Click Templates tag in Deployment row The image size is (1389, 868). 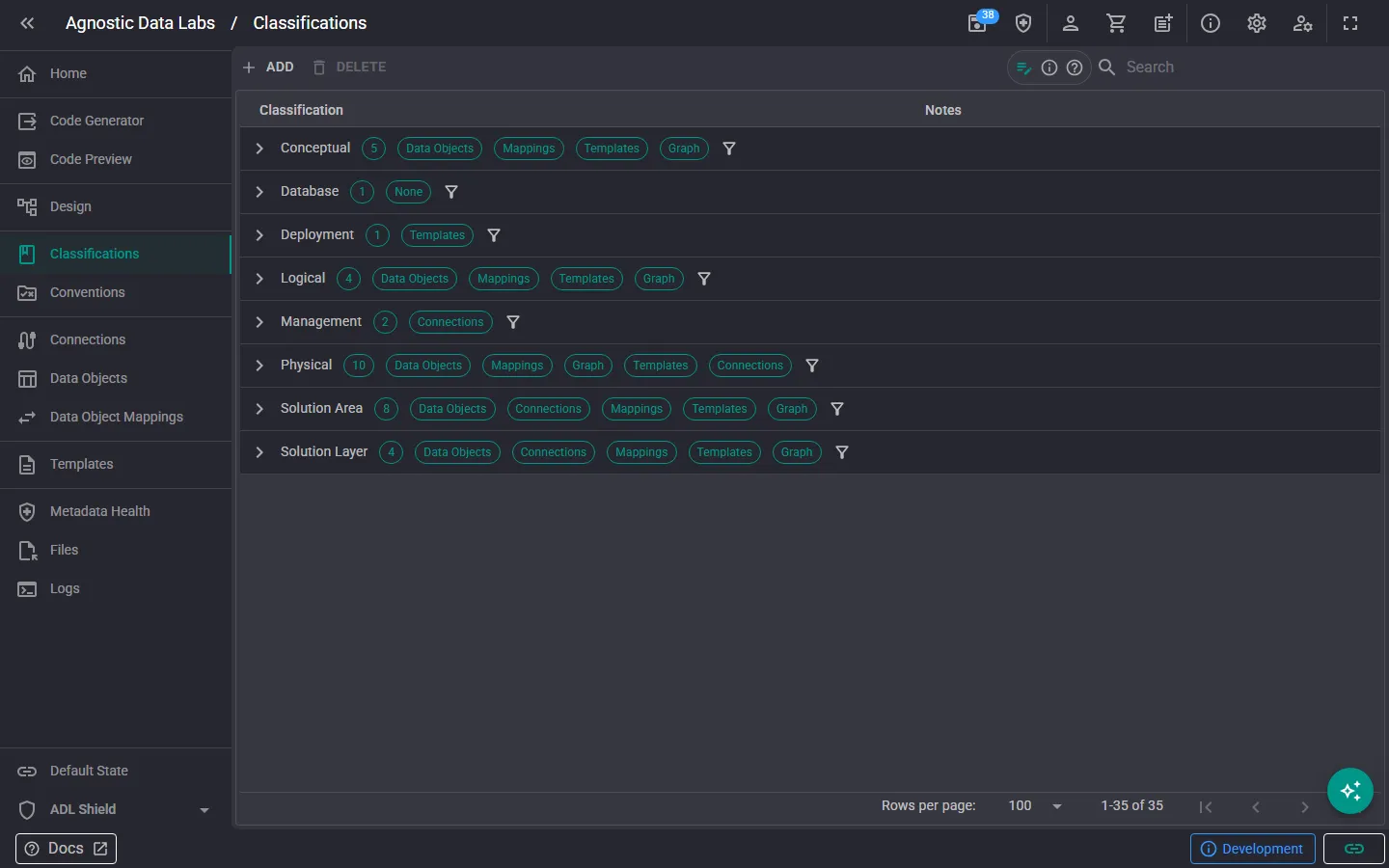437,235
